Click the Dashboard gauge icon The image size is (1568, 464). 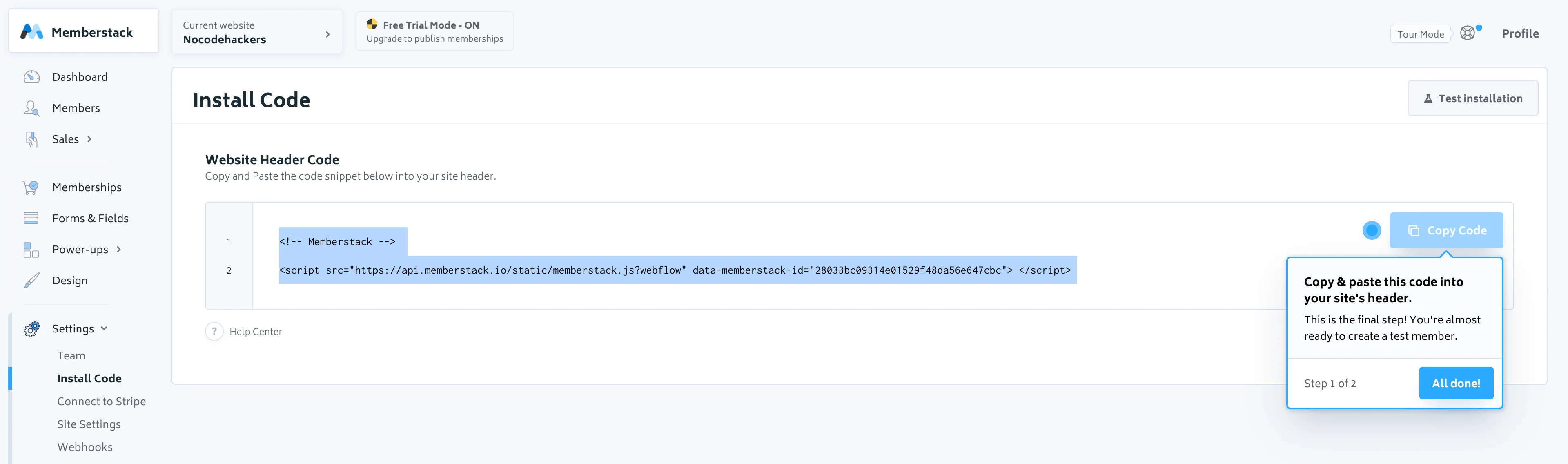[x=32, y=77]
